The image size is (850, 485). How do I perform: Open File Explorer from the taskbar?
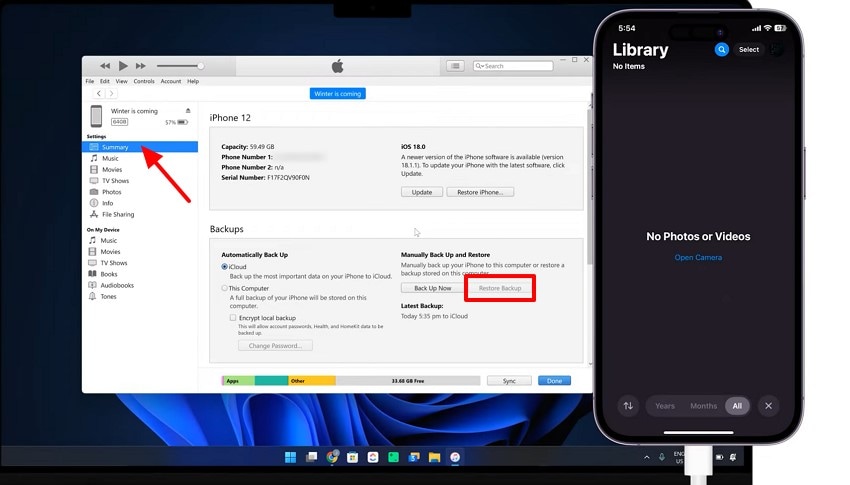pyautogui.click(x=434, y=457)
